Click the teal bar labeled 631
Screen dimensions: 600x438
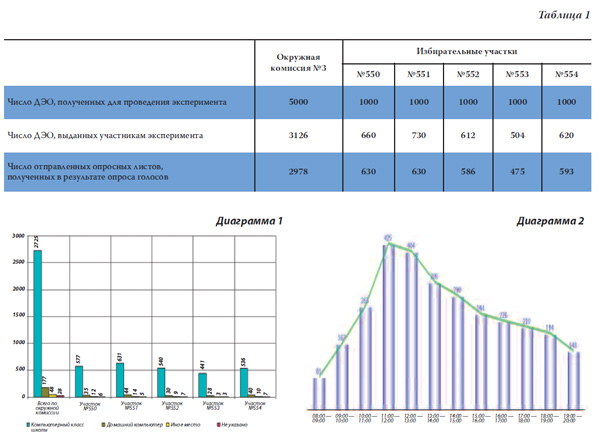[x=119, y=379]
